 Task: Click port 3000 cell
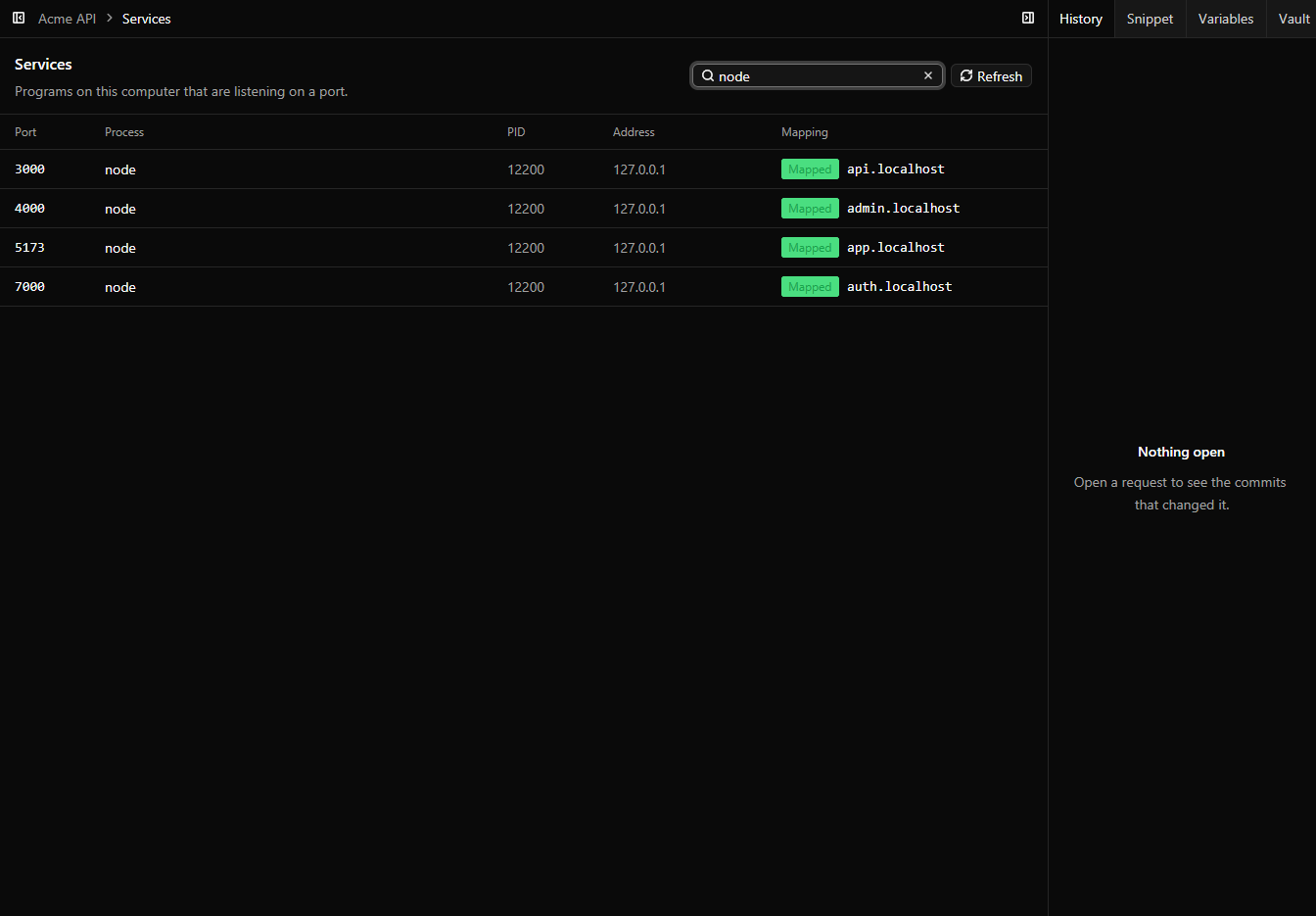(29, 169)
